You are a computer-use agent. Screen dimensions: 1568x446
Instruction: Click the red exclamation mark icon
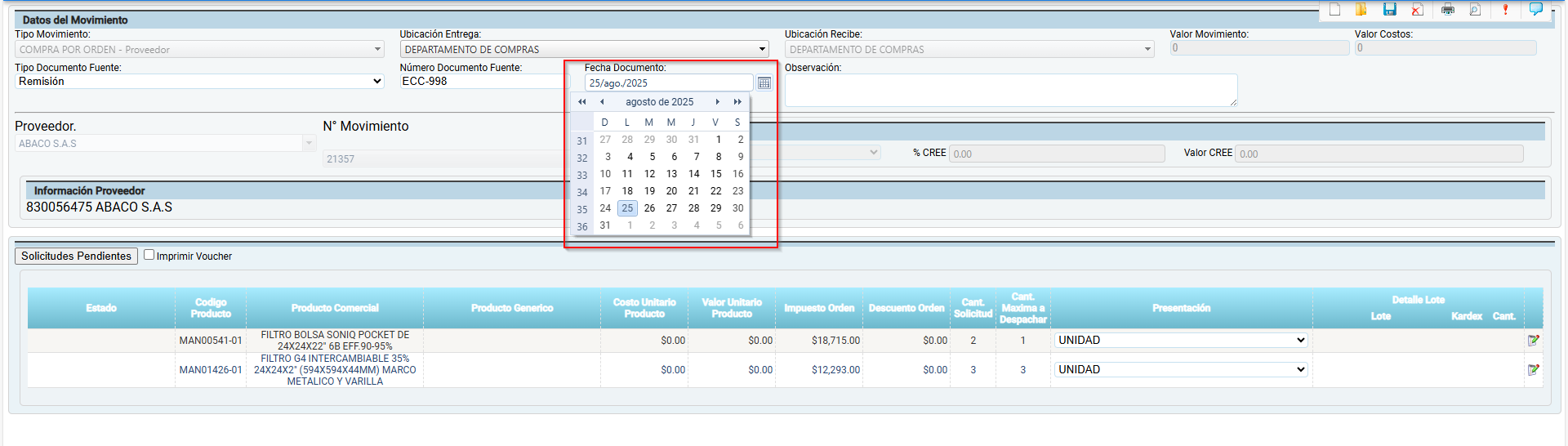click(1505, 10)
